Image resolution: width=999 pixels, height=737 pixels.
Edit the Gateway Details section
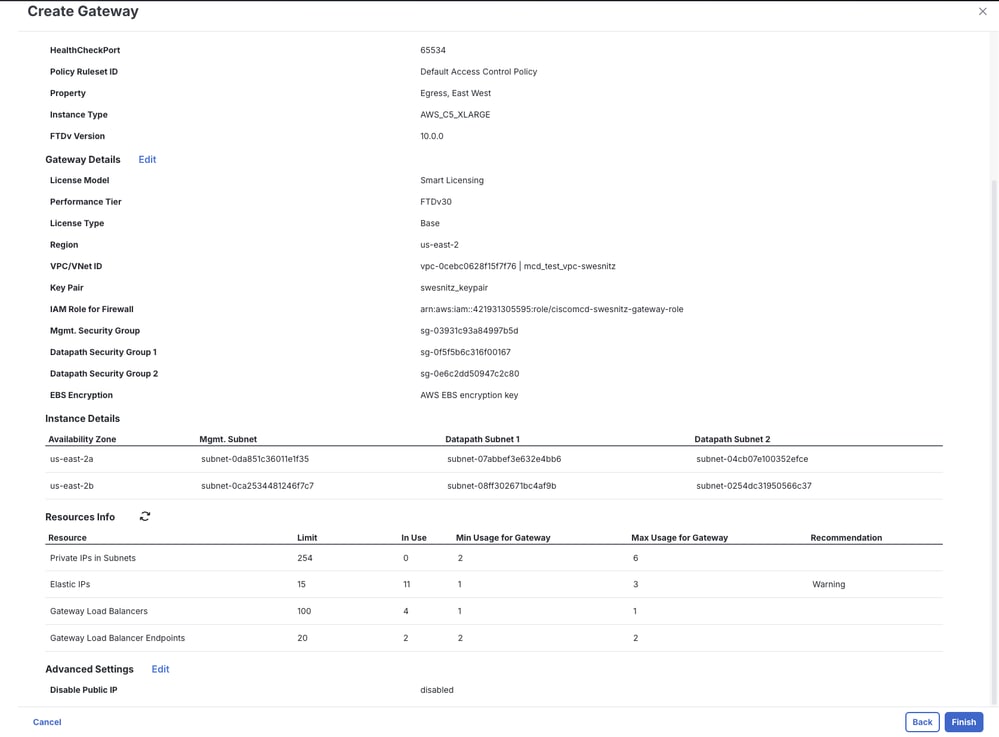point(147,159)
